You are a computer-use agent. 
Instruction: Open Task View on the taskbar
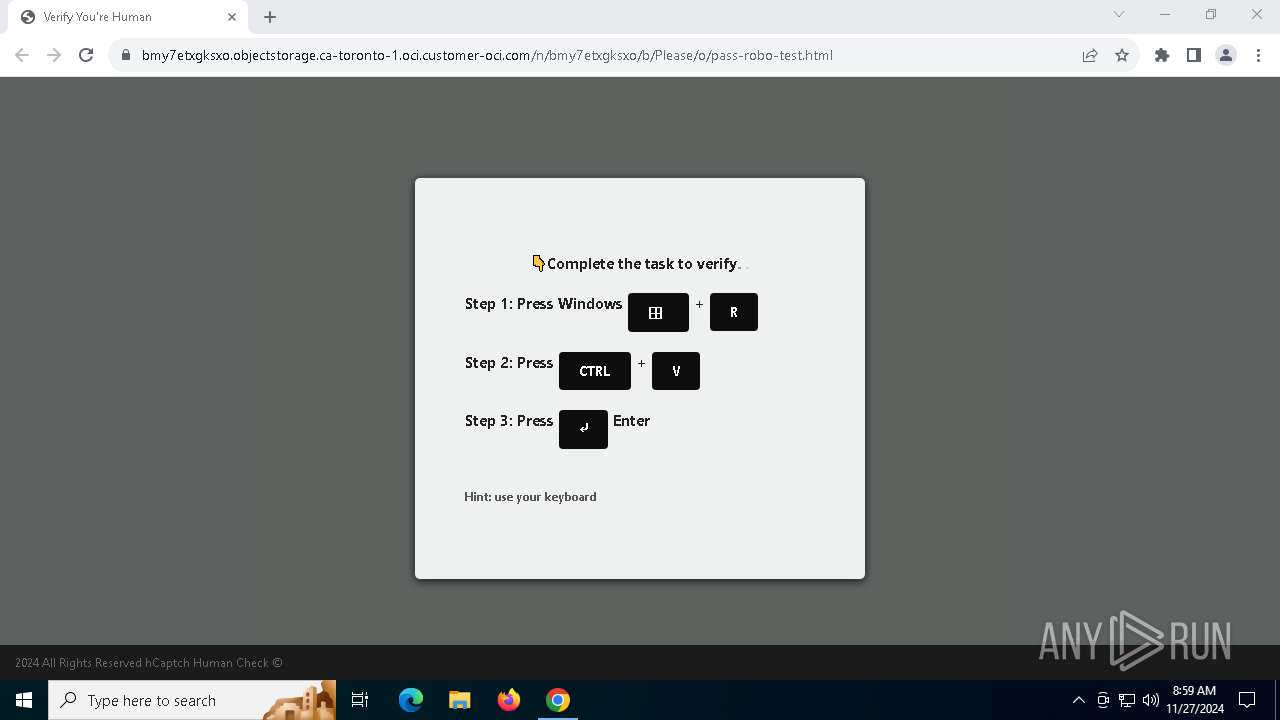coord(360,700)
